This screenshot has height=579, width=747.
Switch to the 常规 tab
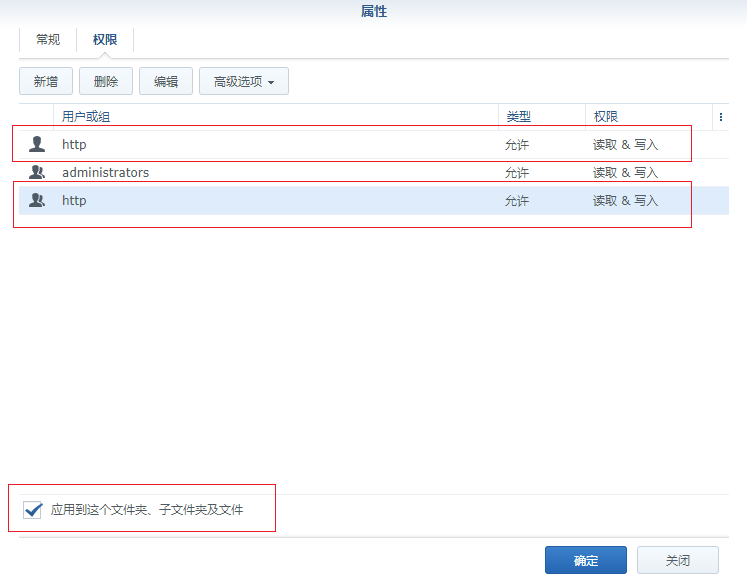pyautogui.click(x=48, y=40)
